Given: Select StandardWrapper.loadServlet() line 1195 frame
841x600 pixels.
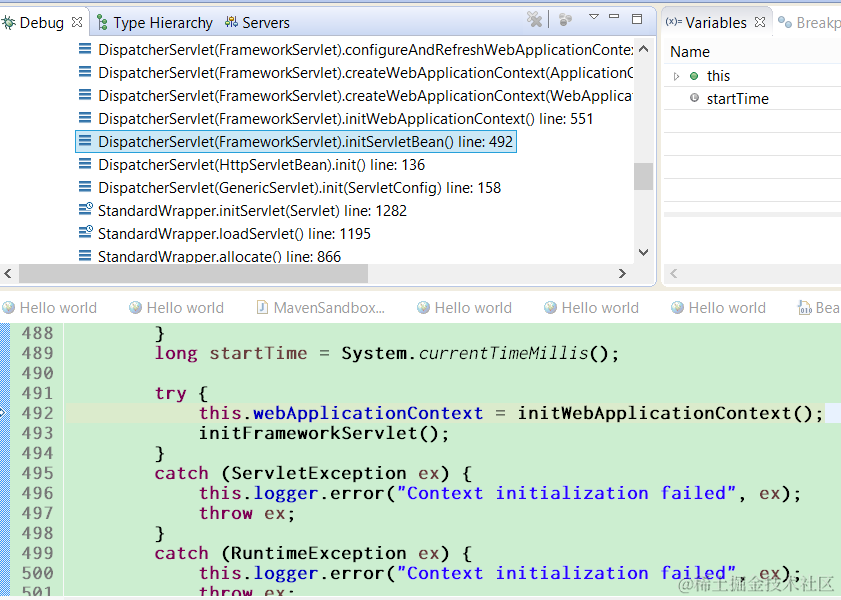Looking at the screenshot, I should point(224,234).
